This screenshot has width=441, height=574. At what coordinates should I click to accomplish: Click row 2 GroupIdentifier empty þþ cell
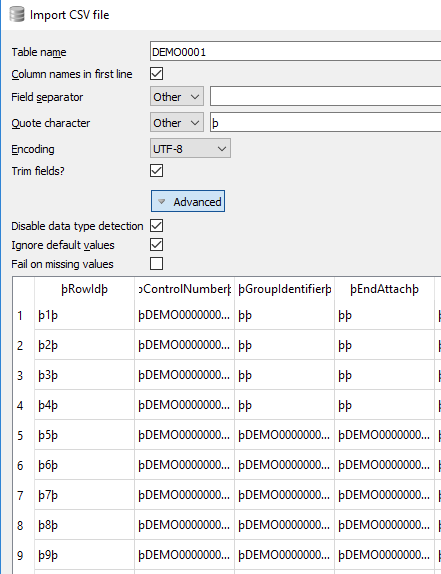click(284, 345)
